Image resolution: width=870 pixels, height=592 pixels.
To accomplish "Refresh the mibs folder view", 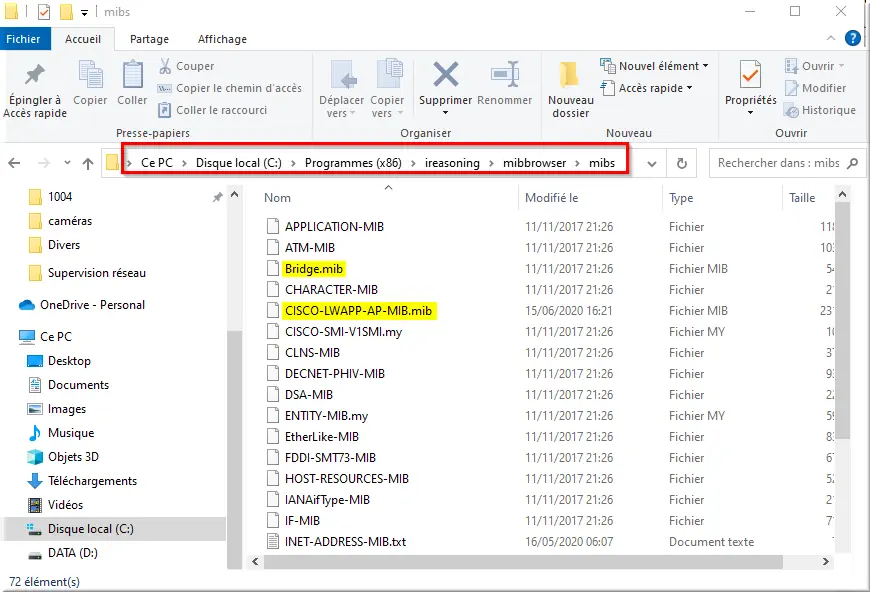I will coord(682,163).
